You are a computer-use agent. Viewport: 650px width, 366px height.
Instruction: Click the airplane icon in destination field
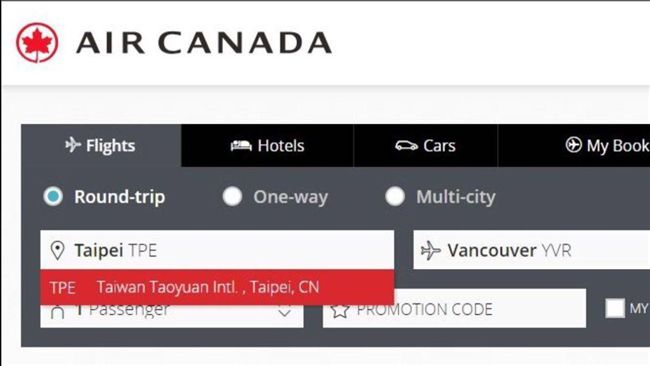(431, 250)
